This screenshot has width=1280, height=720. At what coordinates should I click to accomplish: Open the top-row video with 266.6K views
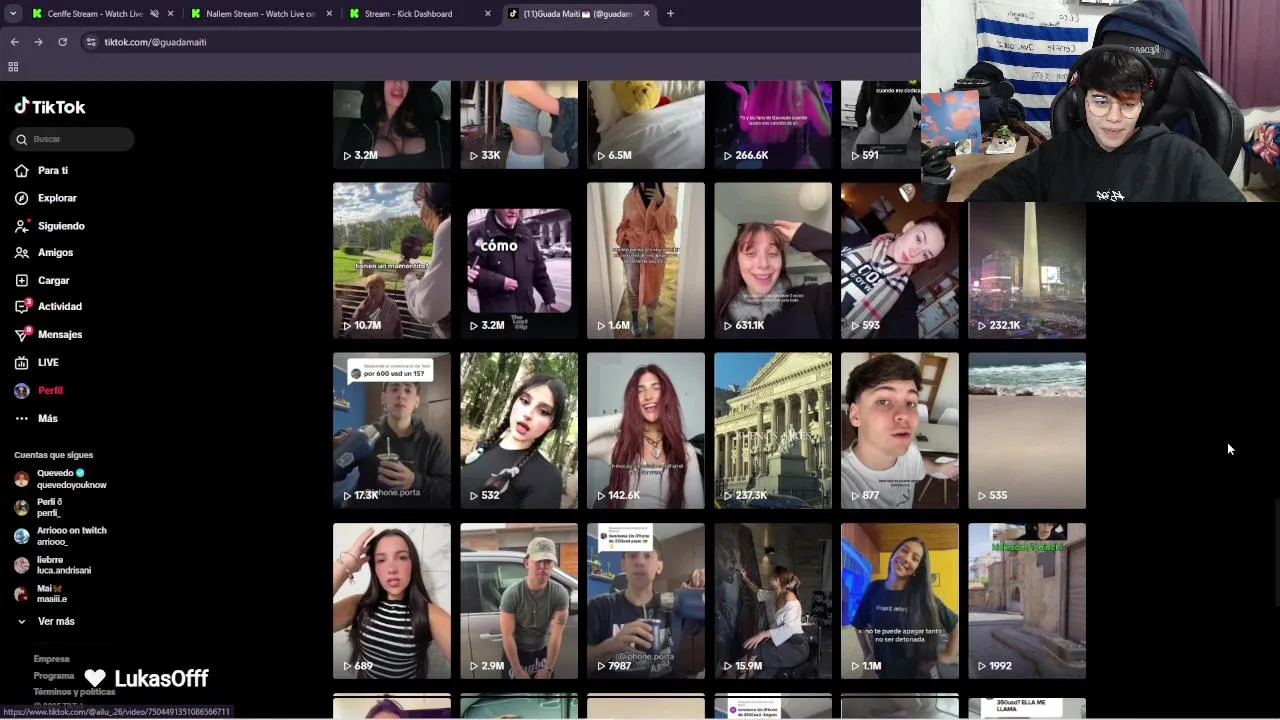773,125
